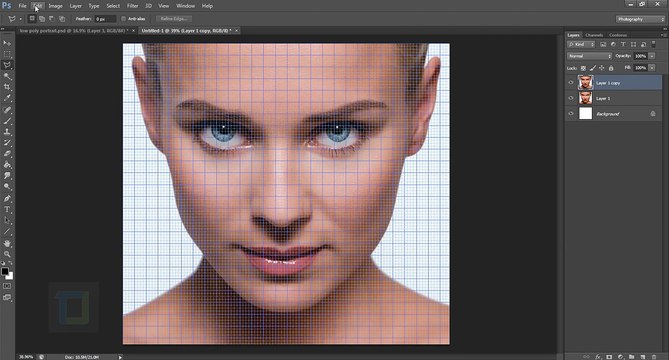
Task: Open the Fill slider arrow
Action: (x=652, y=68)
